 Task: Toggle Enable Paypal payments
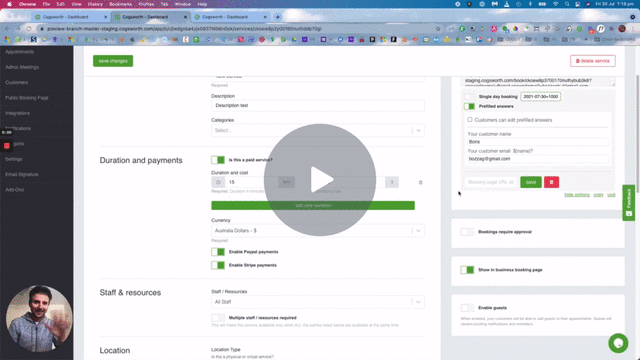point(218,252)
